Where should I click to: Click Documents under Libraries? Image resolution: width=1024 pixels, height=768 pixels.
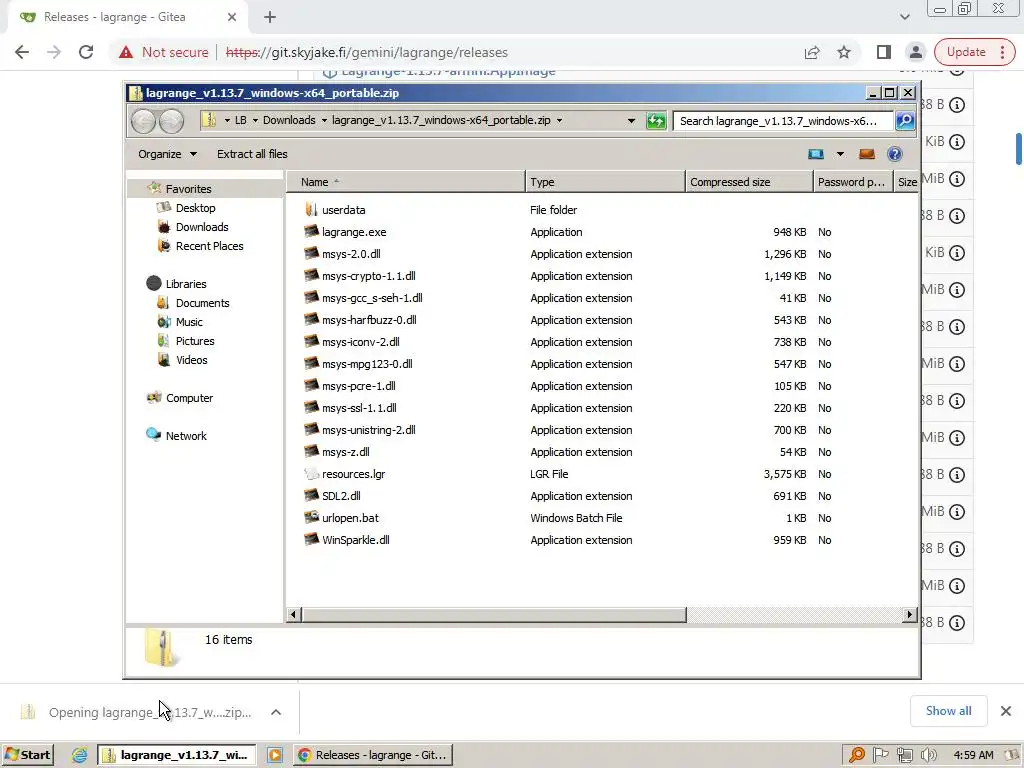[202, 302]
